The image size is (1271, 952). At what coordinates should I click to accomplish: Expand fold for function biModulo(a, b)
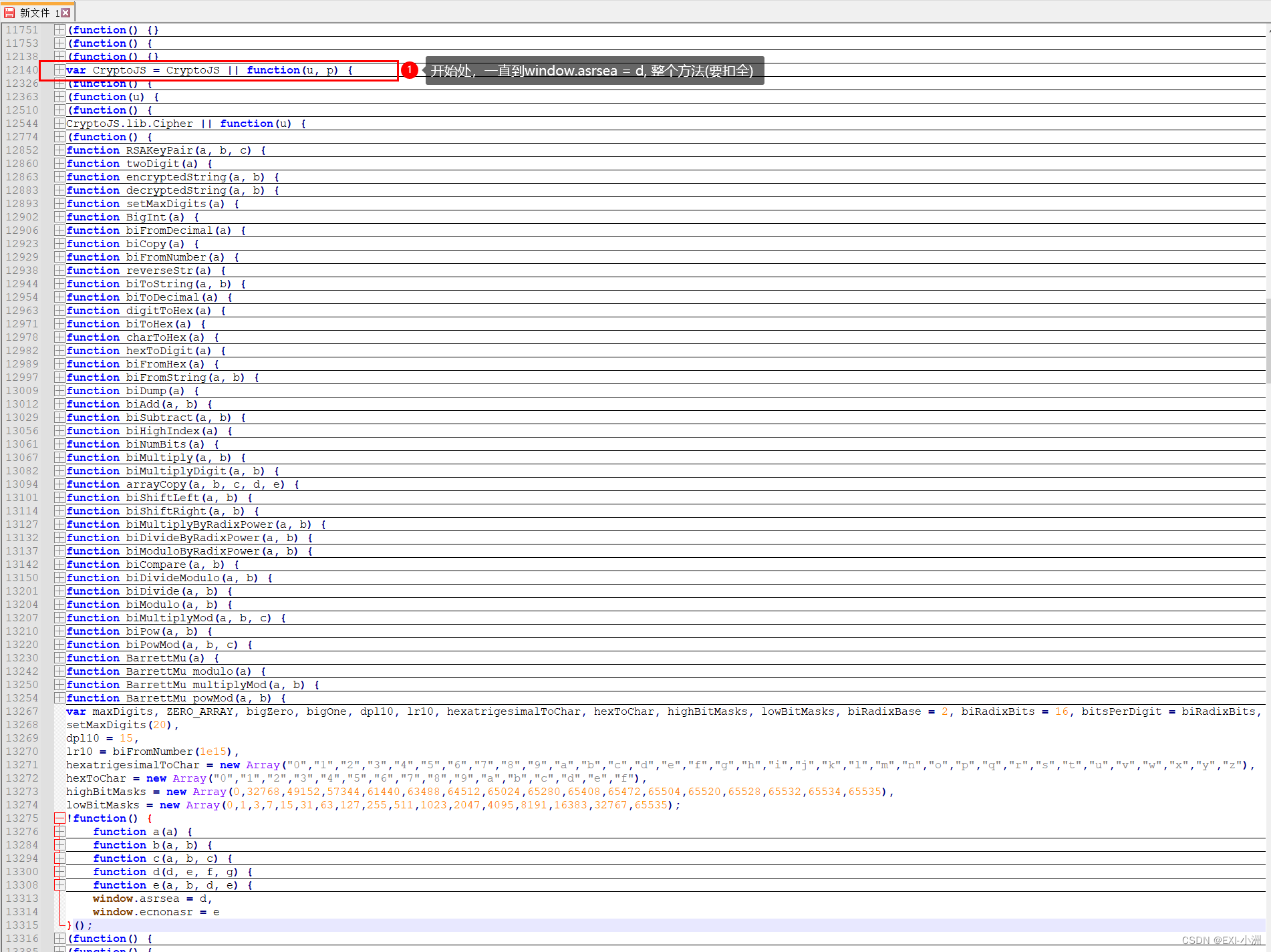tap(59, 605)
